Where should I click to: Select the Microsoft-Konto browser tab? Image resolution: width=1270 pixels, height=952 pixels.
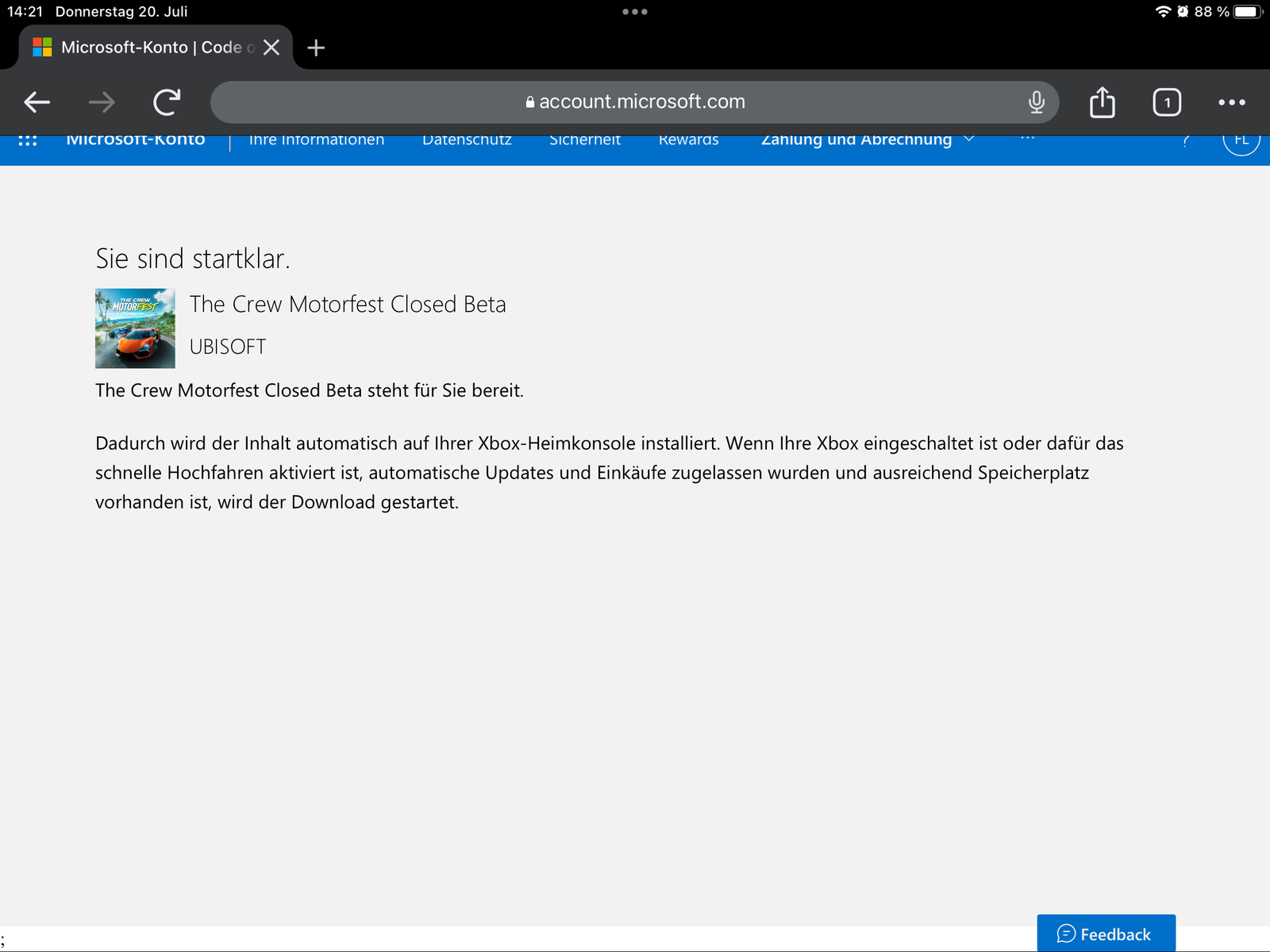pos(156,48)
